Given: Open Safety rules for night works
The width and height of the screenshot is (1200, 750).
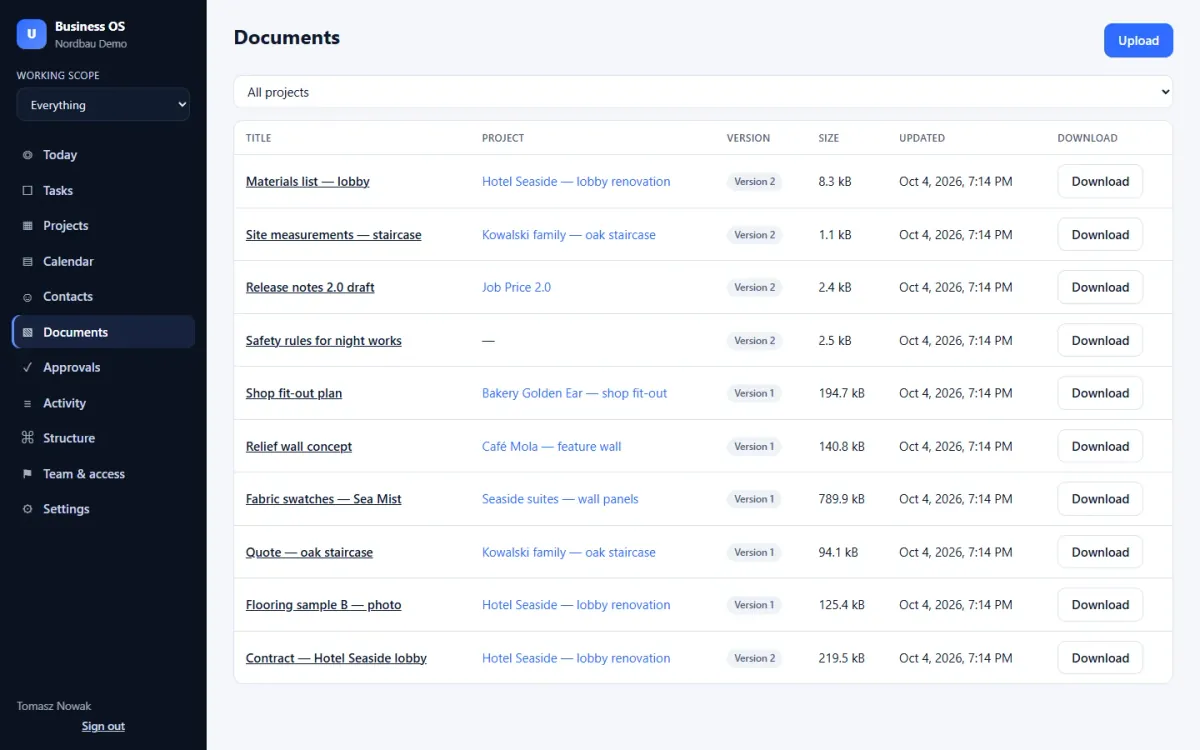Looking at the screenshot, I should [324, 340].
